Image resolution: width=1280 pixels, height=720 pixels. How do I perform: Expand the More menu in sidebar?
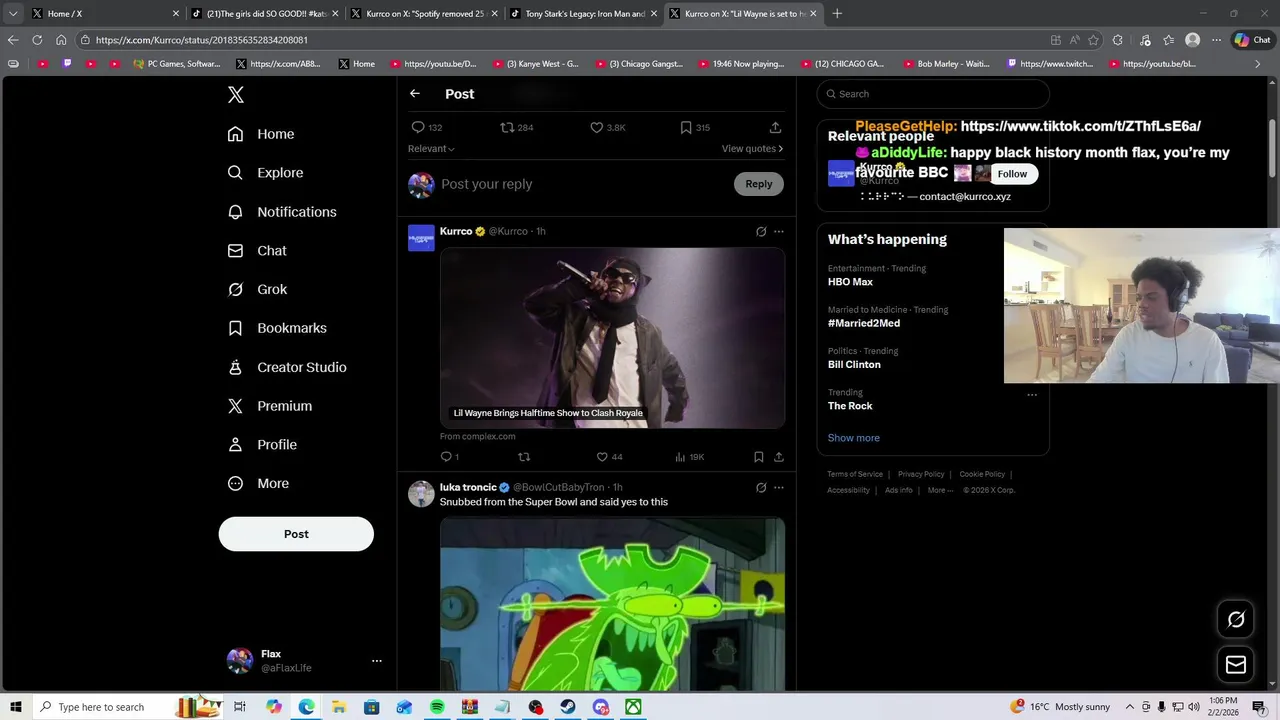click(258, 483)
